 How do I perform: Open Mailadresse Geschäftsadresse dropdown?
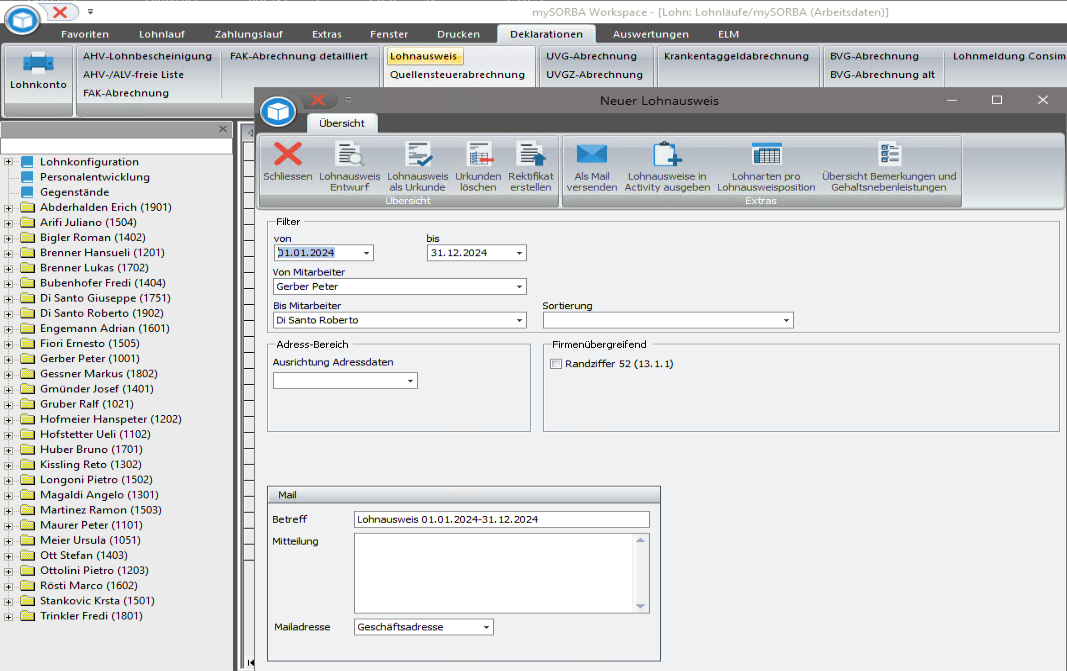tap(486, 627)
